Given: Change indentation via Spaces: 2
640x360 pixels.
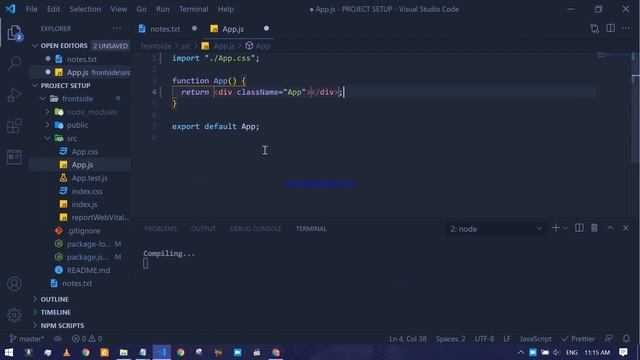Looking at the screenshot, I should (x=451, y=339).
